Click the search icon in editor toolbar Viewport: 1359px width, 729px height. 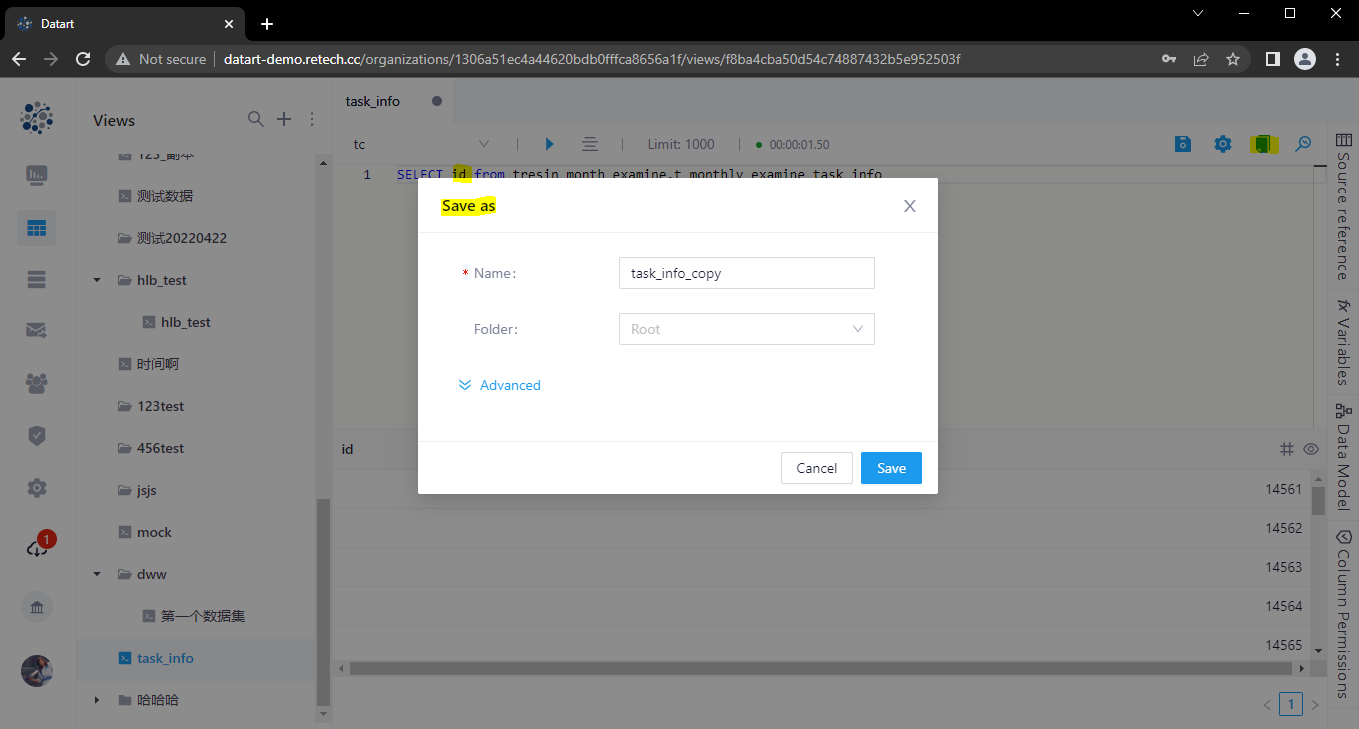(1303, 144)
